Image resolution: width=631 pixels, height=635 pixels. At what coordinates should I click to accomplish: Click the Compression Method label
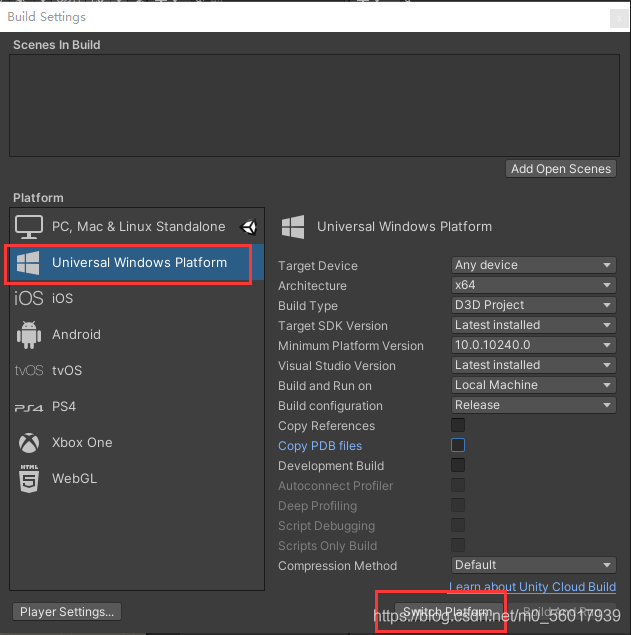pos(337,566)
